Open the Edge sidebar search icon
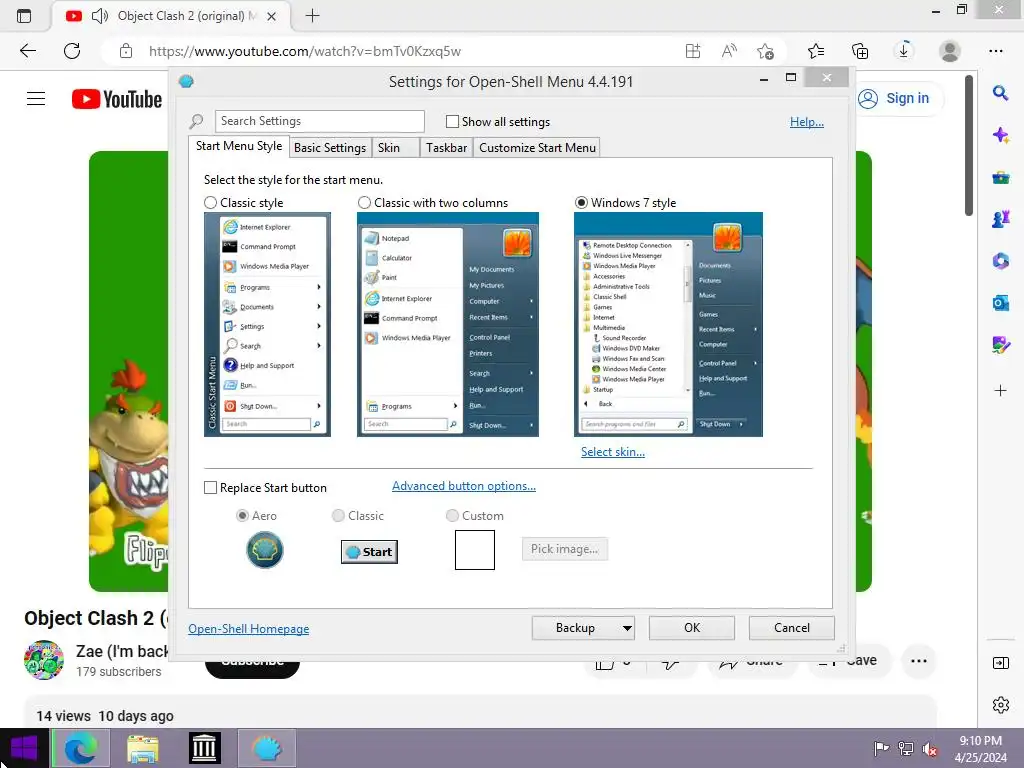 pyautogui.click(x=1000, y=93)
